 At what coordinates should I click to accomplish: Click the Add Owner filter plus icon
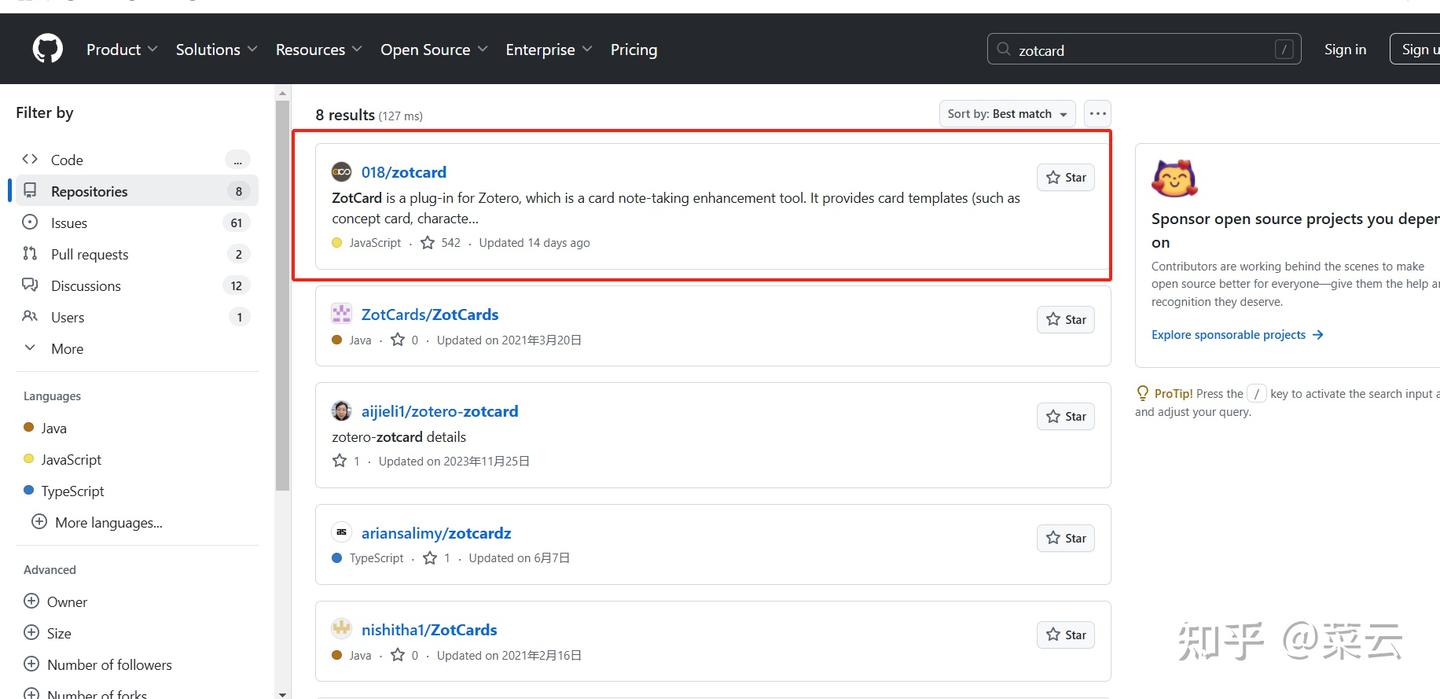click(x=32, y=602)
